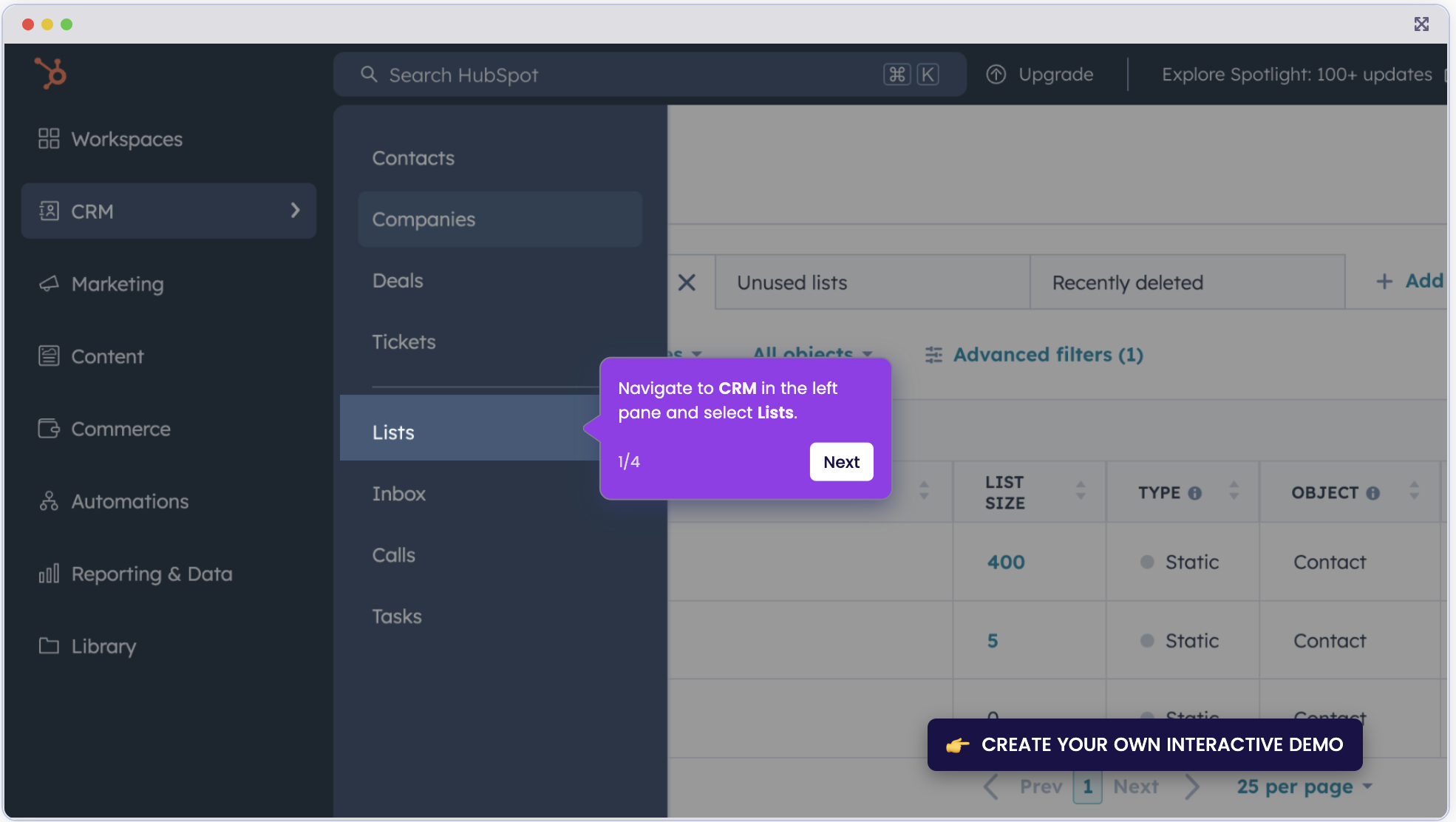Navigate to Contacts in the CRM menu
This screenshot has height=822, width=1456.
pyautogui.click(x=413, y=157)
